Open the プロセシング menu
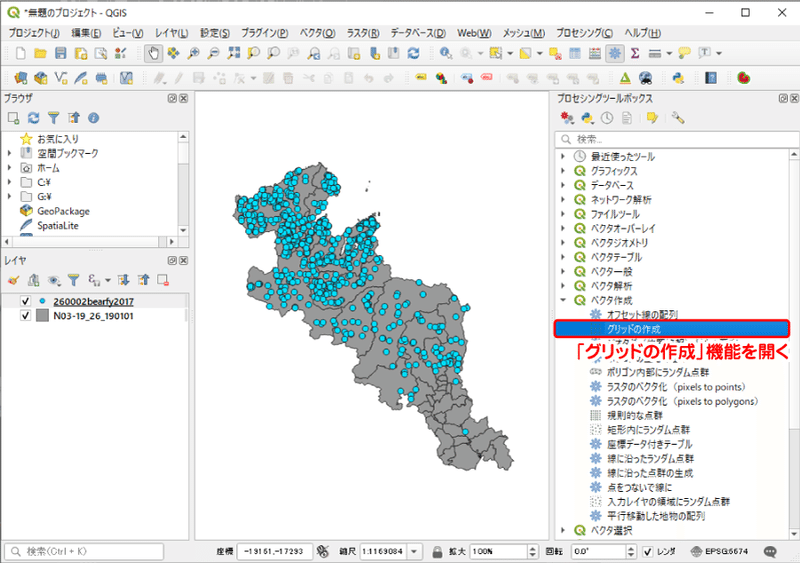Viewport: 800px width, 563px height. [x=584, y=33]
